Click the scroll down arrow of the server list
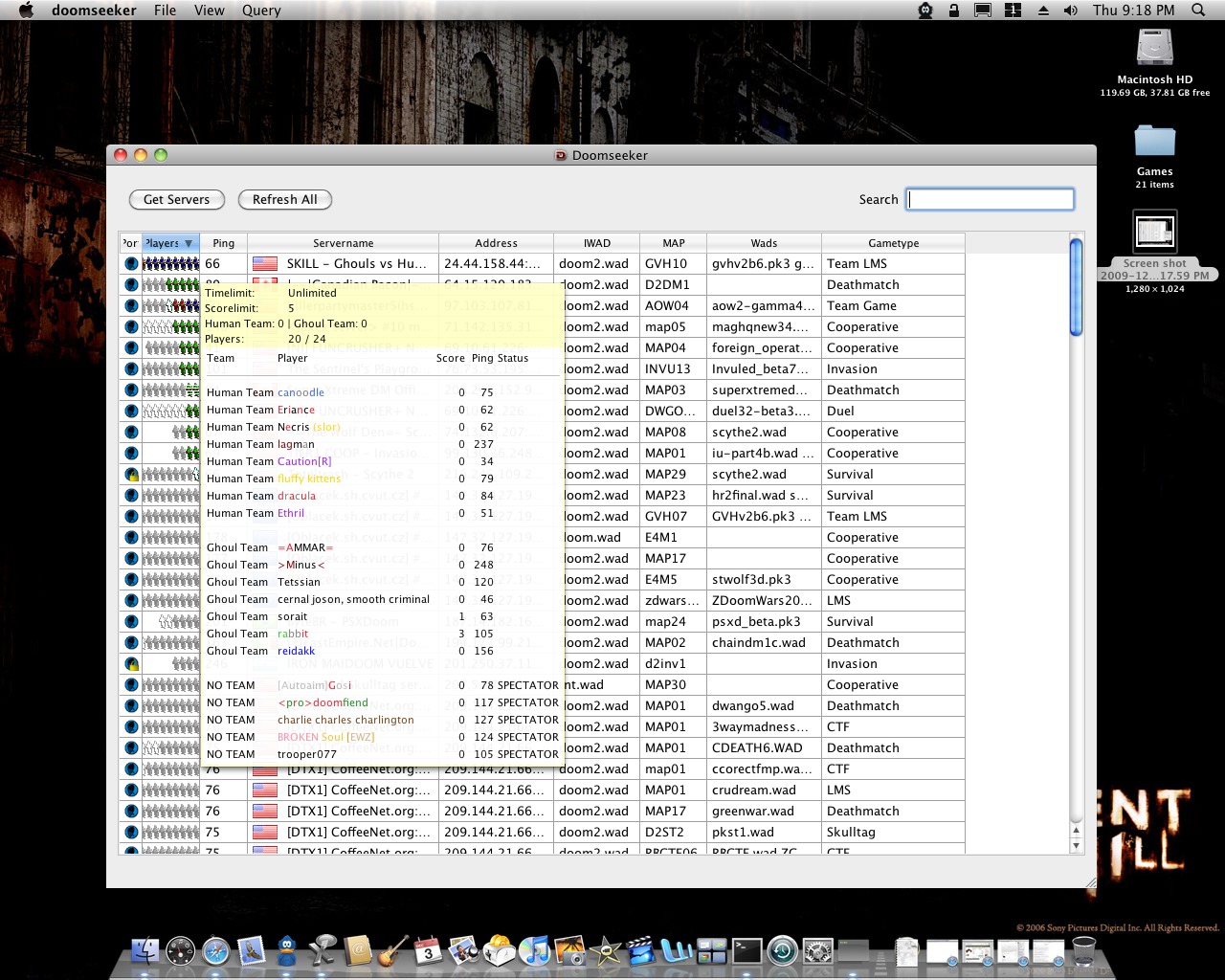This screenshot has width=1225, height=980. coord(1076,845)
